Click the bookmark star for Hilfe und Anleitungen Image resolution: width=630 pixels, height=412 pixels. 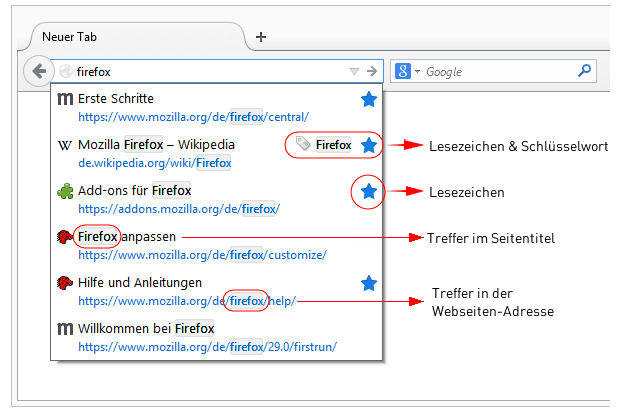pyautogui.click(x=368, y=283)
